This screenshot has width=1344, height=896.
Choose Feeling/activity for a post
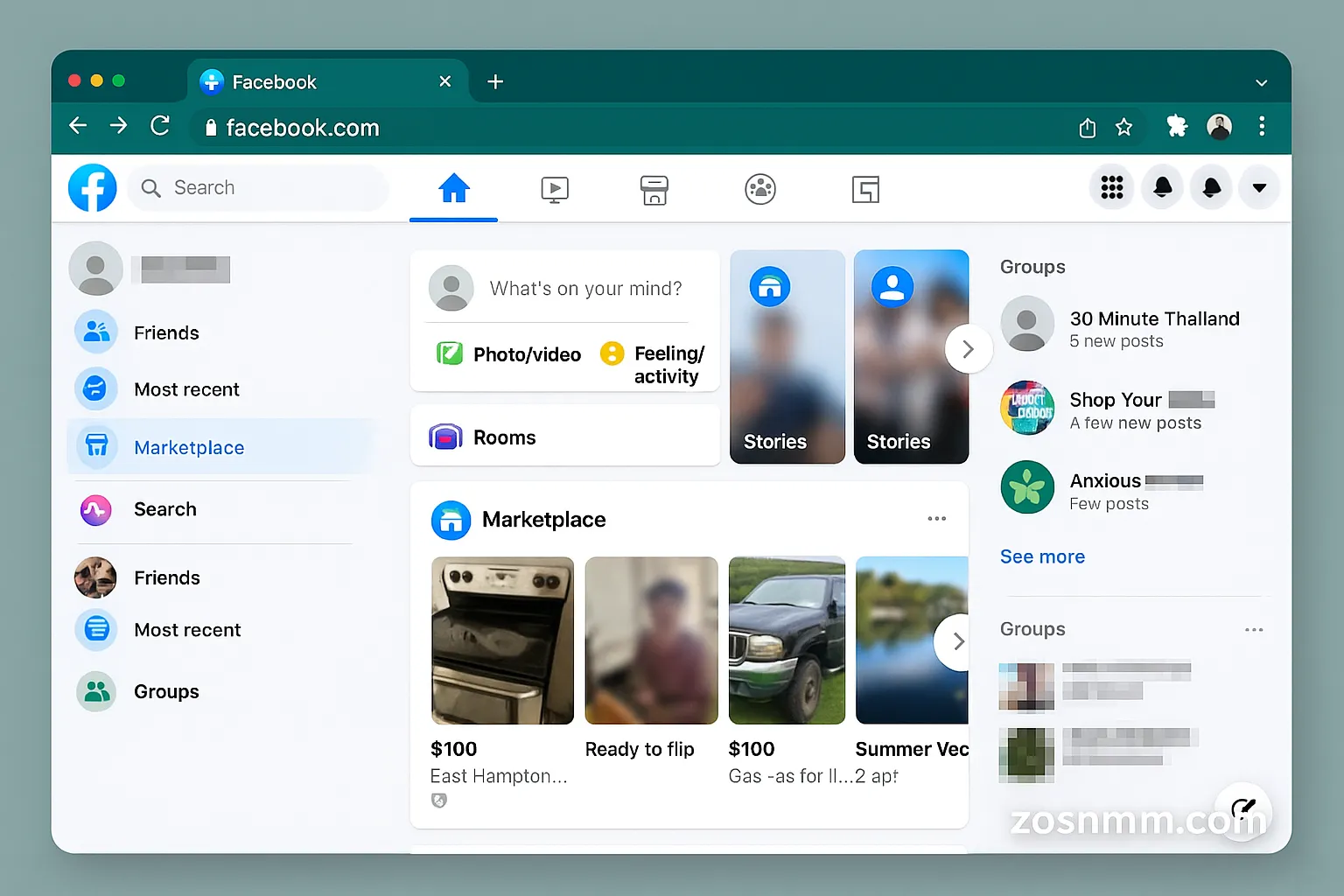pyautogui.click(x=653, y=365)
